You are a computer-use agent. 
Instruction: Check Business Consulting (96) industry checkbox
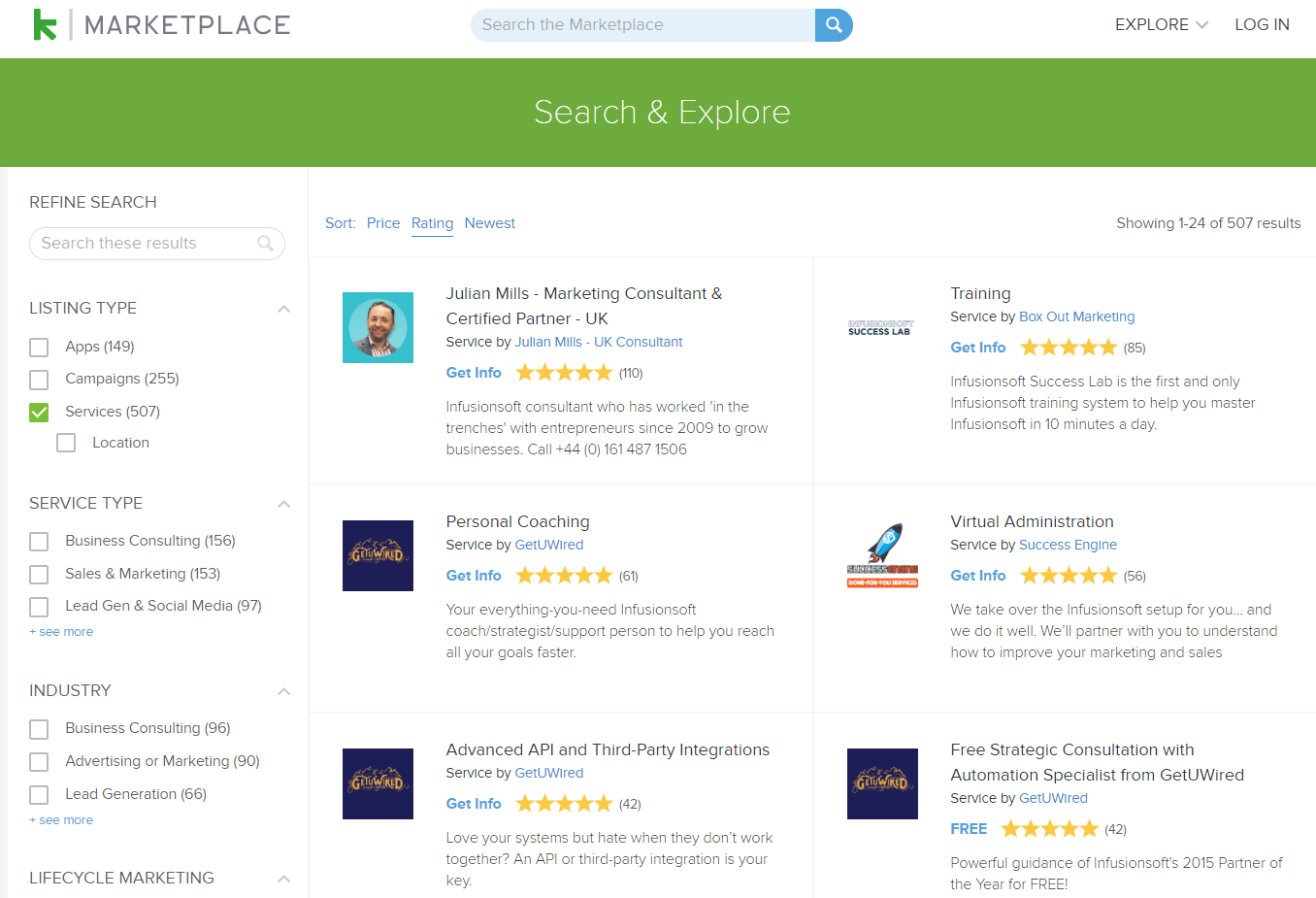click(x=39, y=729)
